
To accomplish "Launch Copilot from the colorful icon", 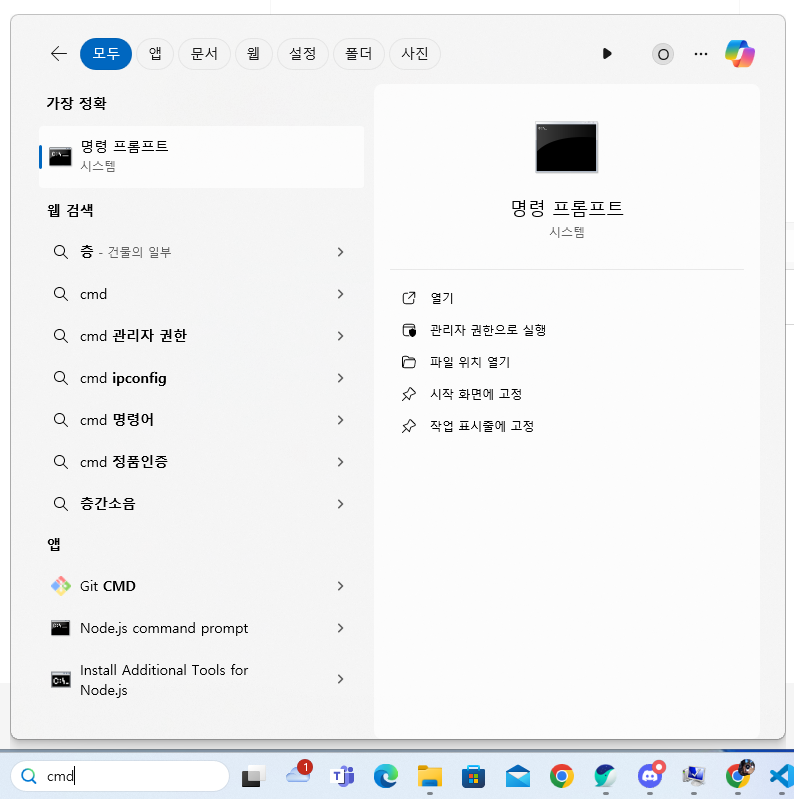I will (740, 54).
